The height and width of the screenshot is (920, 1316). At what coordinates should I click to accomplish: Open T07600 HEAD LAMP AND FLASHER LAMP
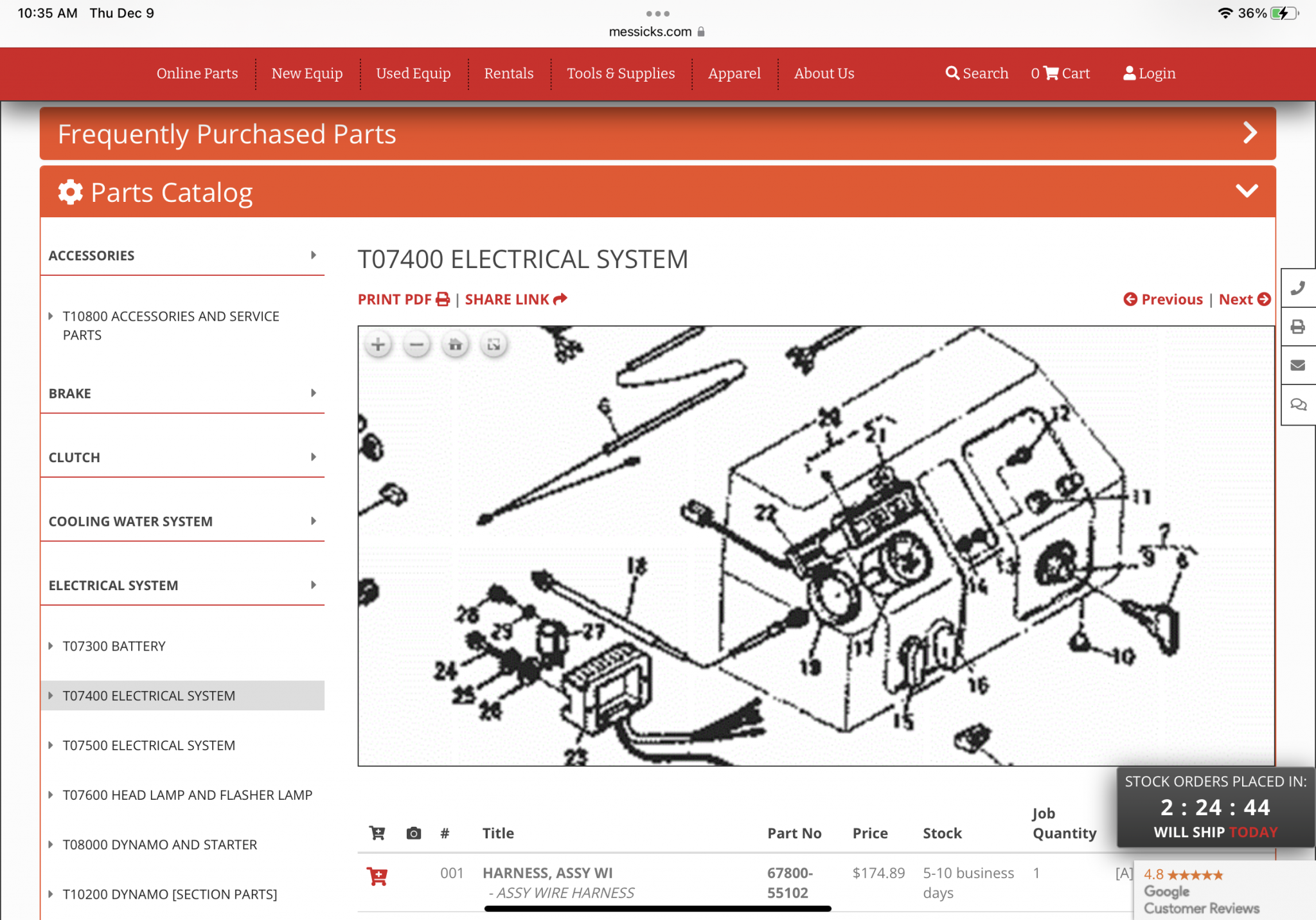tap(187, 795)
